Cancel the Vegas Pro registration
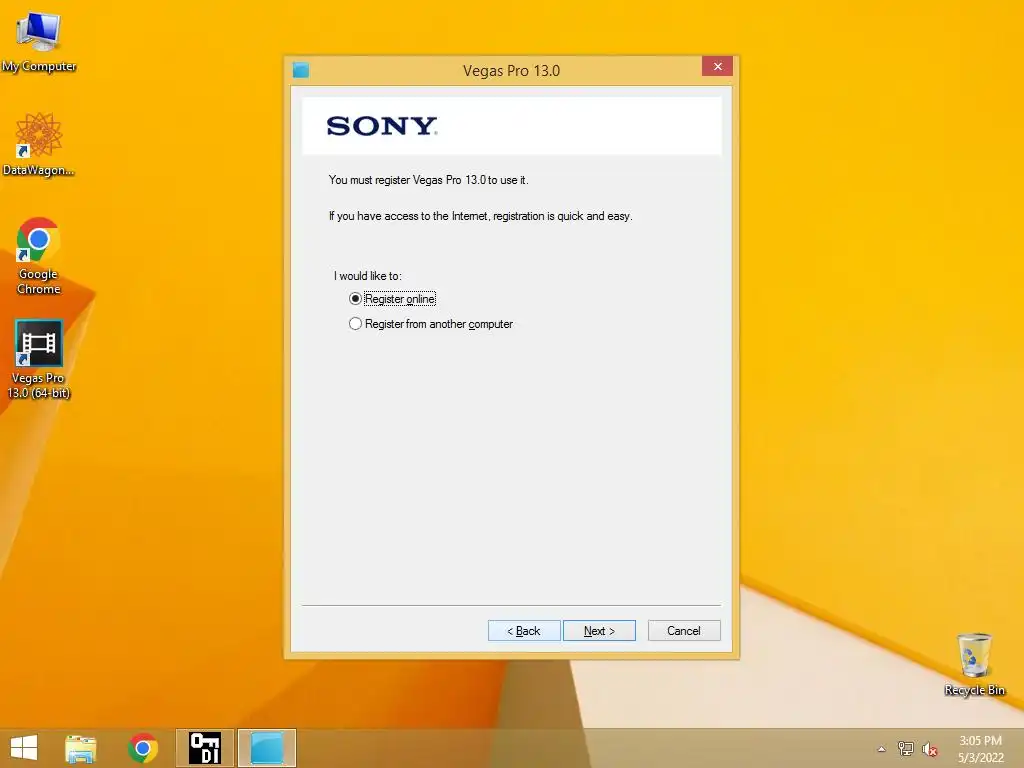Screen dimensions: 1024x768 point(684,631)
